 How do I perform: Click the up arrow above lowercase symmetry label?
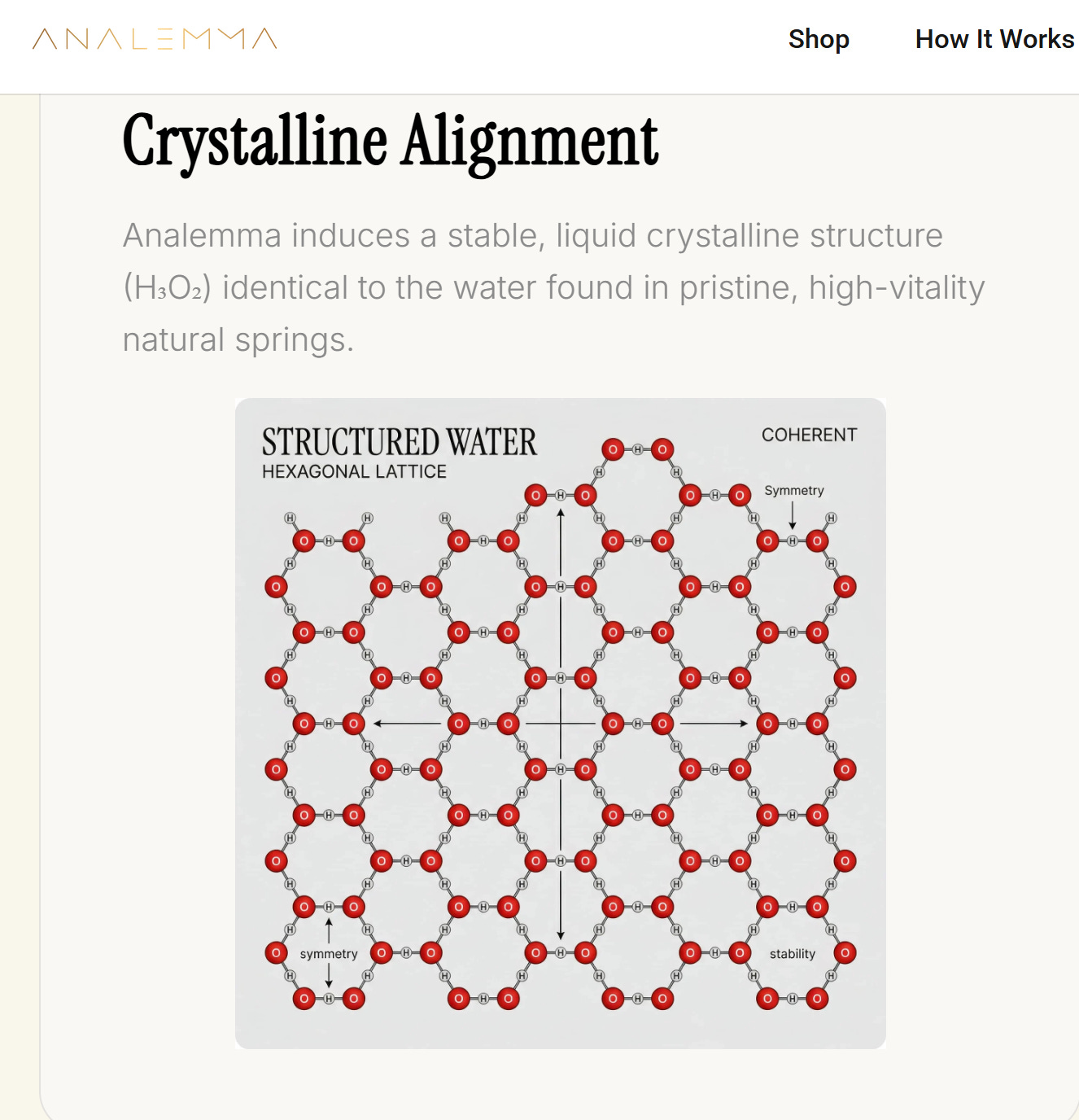329,930
